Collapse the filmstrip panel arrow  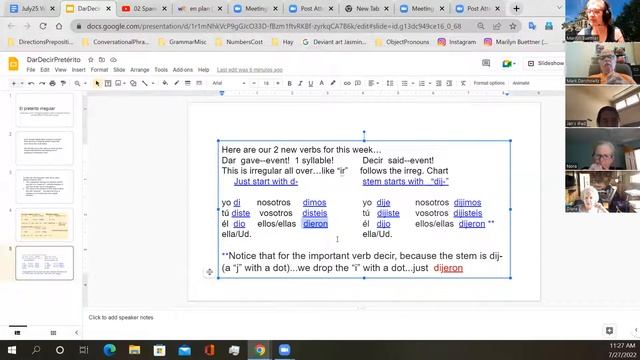(76, 333)
